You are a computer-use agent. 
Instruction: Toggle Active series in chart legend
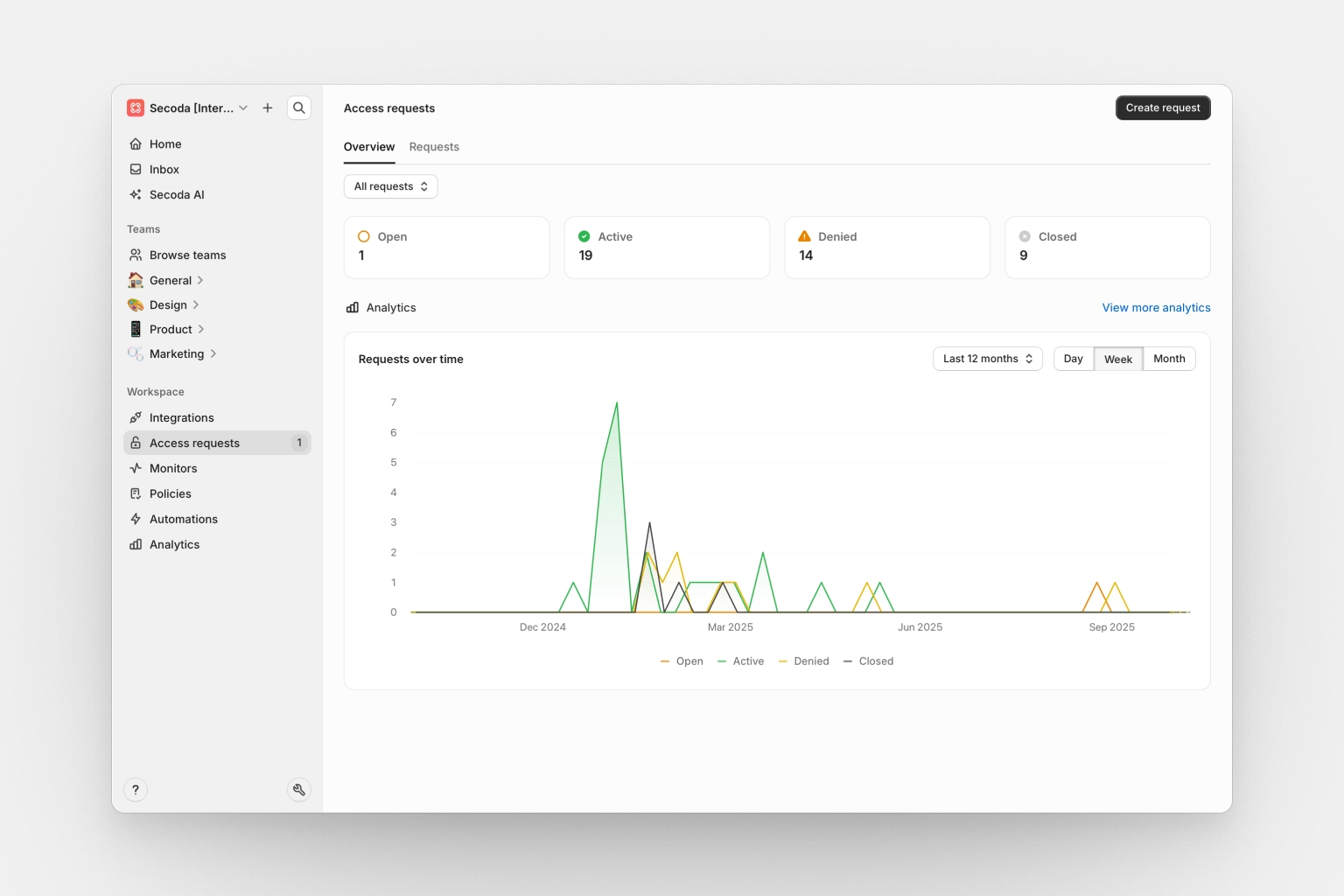(x=741, y=661)
